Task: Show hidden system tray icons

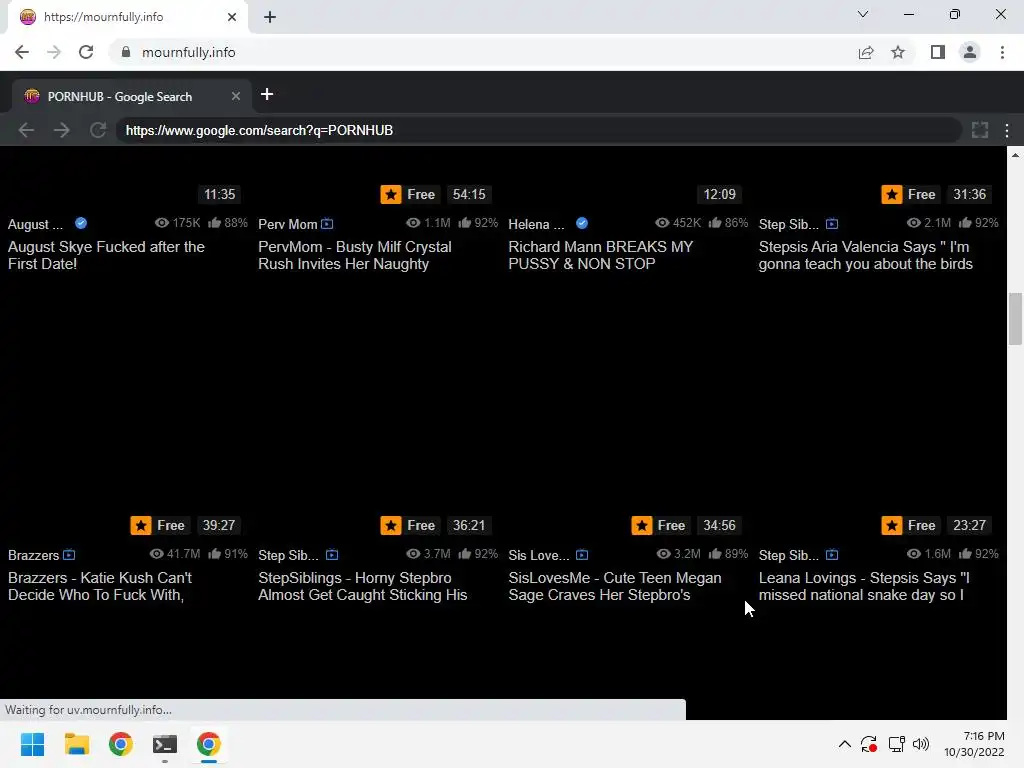Action: pyautogui.click(x=844, y=744)
